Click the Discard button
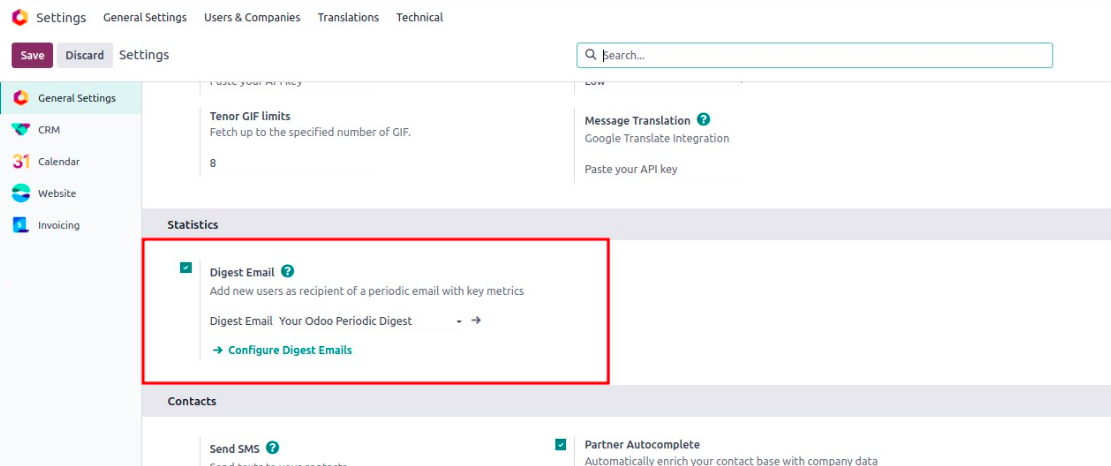Viewport: 1111px width, 466px height. pyautogui.click(x=85, y=55)
